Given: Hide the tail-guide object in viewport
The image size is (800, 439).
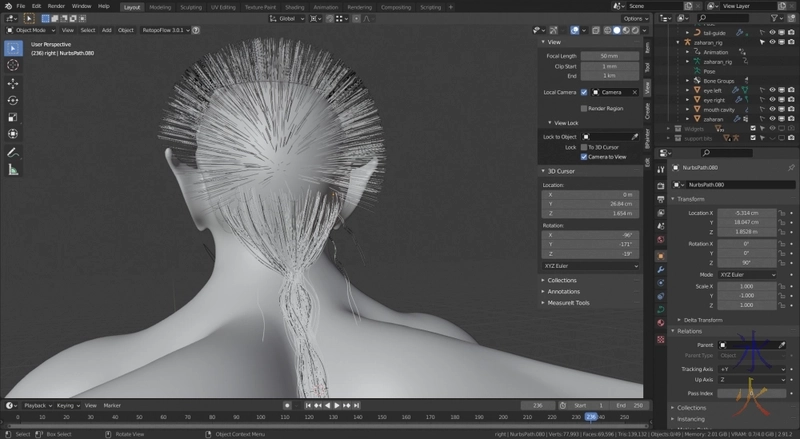Looking at the screenshot, I should [x=771, y=31].
